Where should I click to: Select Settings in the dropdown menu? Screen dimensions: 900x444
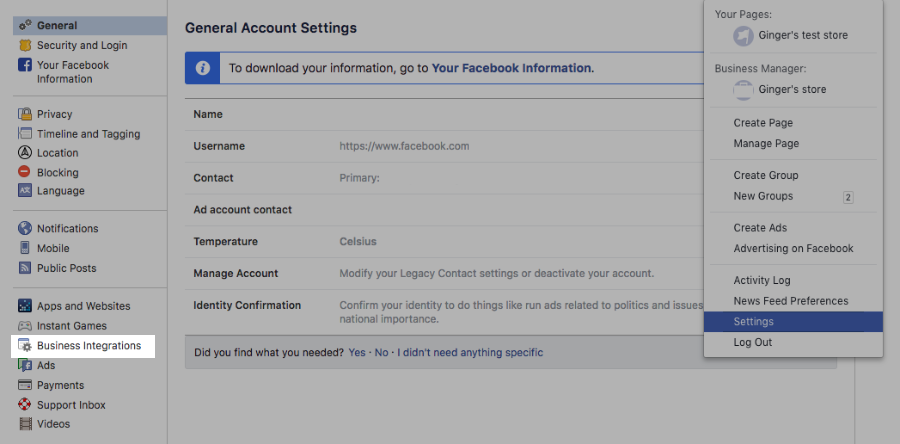[x=753, y=322]
